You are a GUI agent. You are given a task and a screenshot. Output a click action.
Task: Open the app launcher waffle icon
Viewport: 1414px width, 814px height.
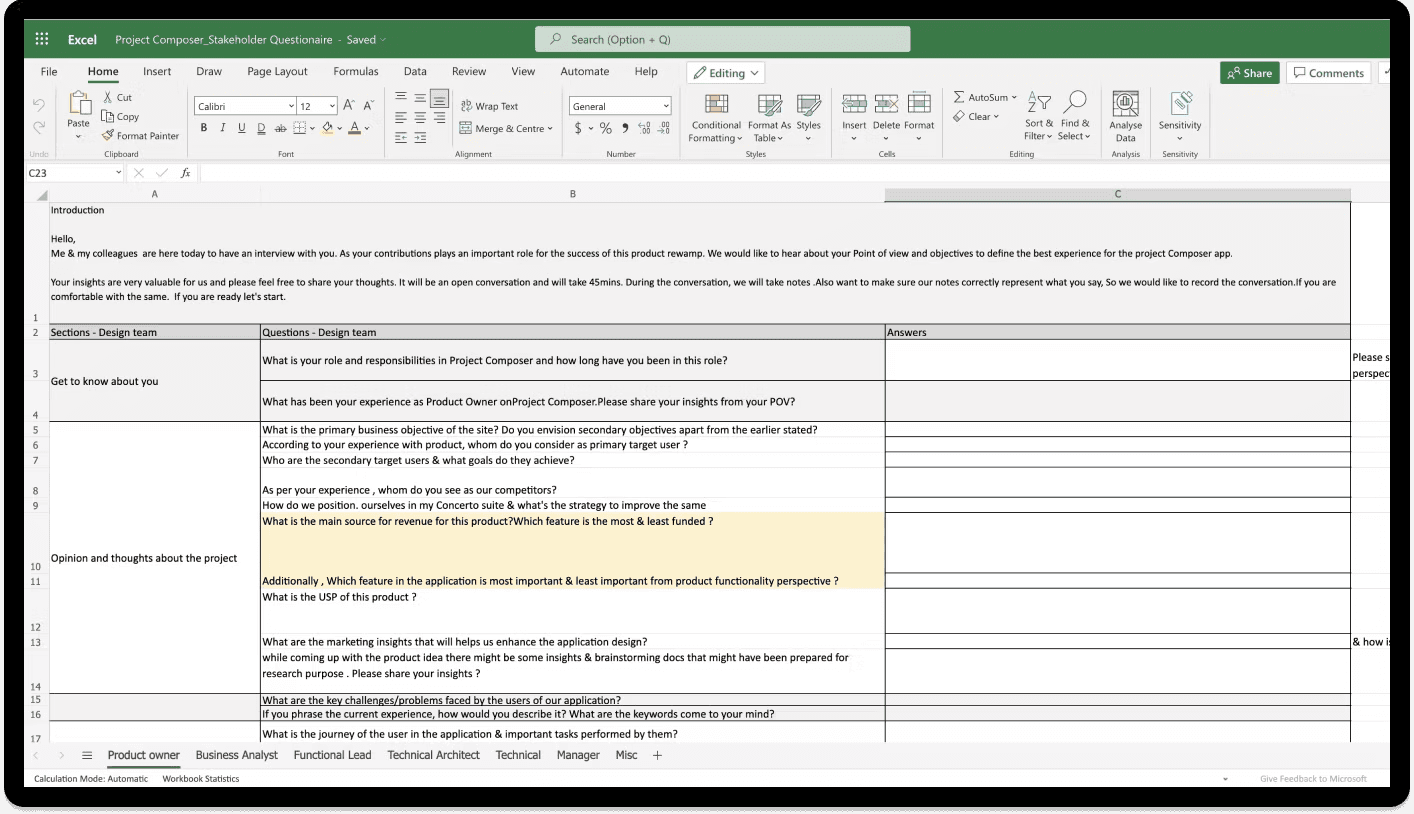(42, 39)
